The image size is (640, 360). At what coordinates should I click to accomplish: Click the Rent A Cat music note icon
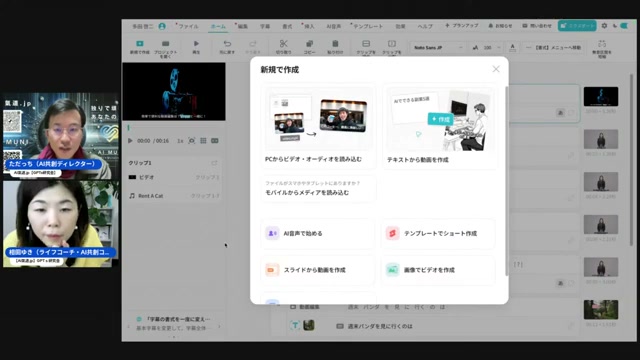click(x=132, y=196)
